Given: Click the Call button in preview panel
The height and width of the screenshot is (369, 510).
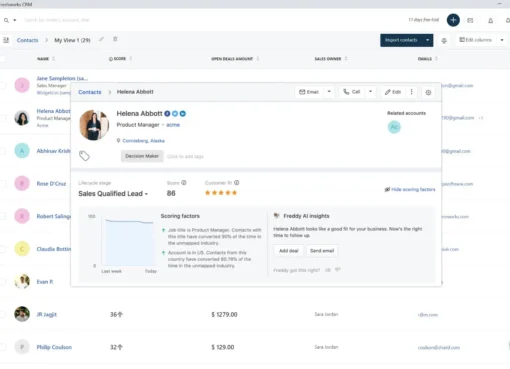Looking at the screenshot, I should click(352, 92).
